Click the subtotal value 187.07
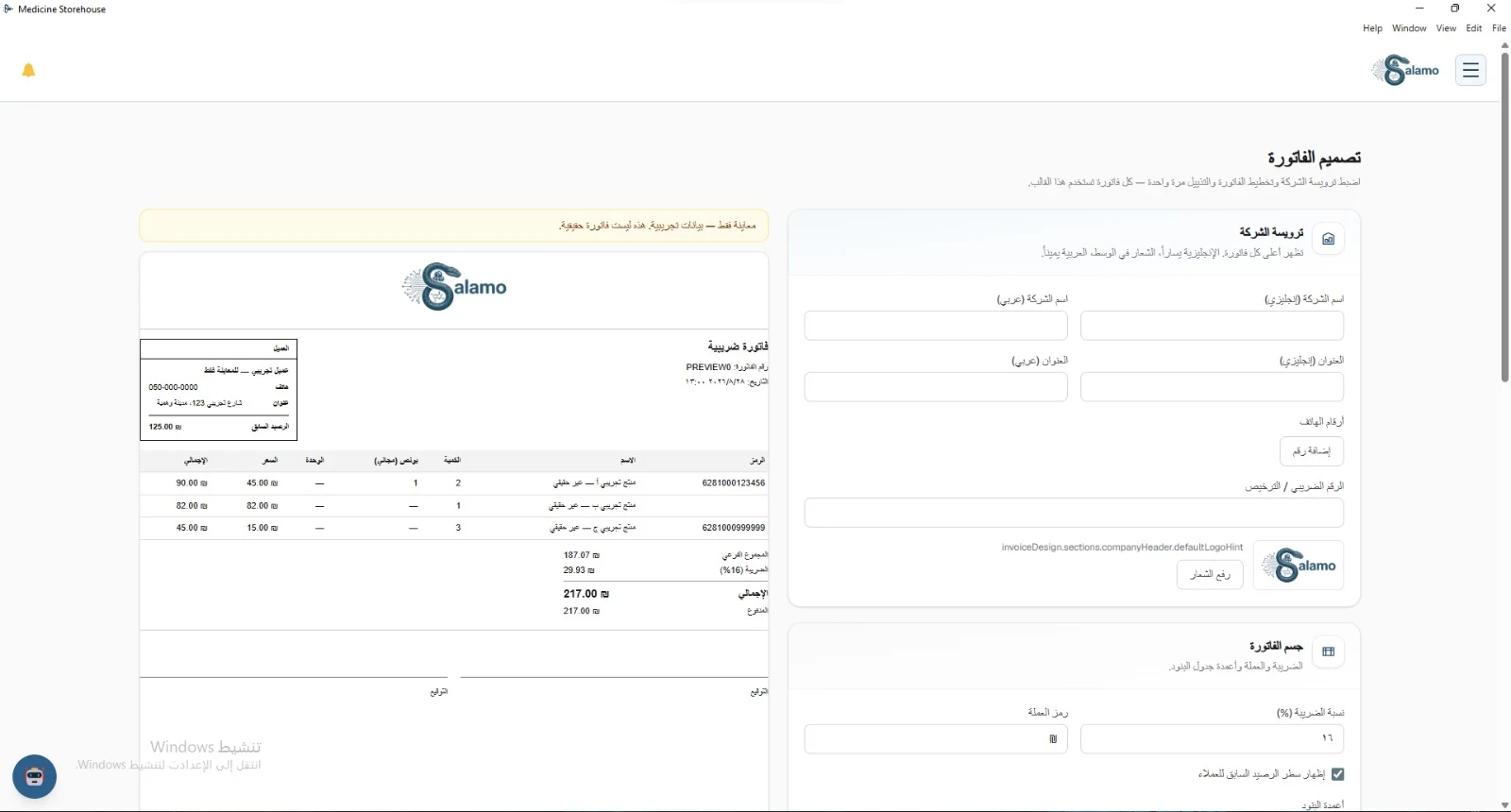 [x=582, y=555]
